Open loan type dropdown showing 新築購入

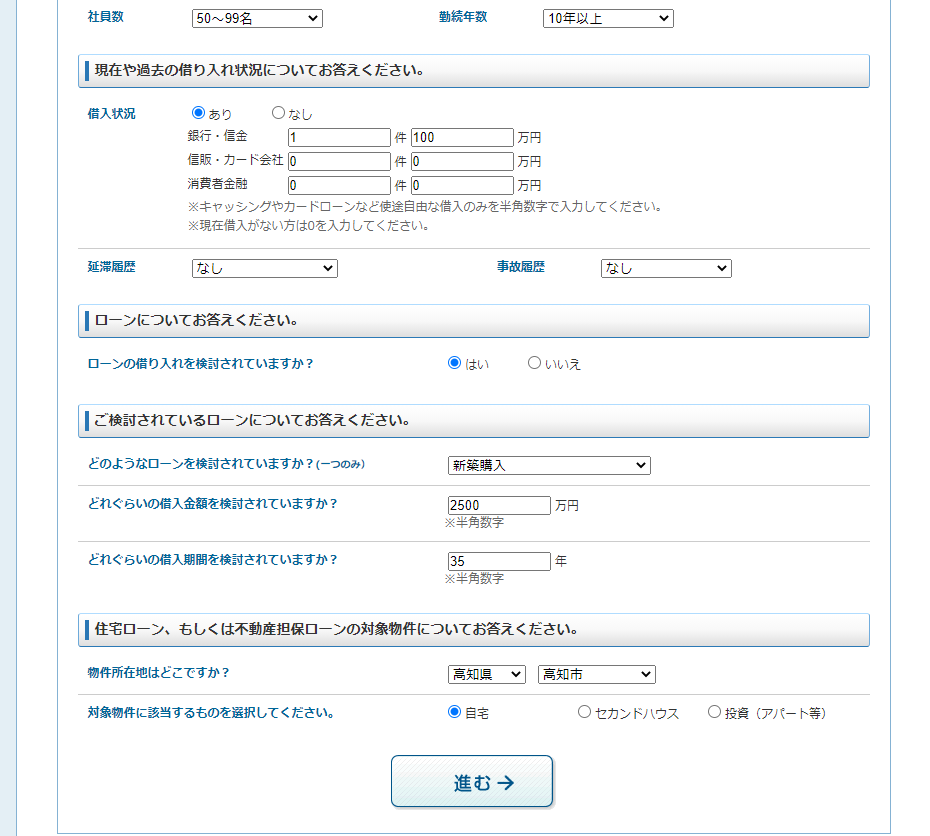[x=549, y=465]
